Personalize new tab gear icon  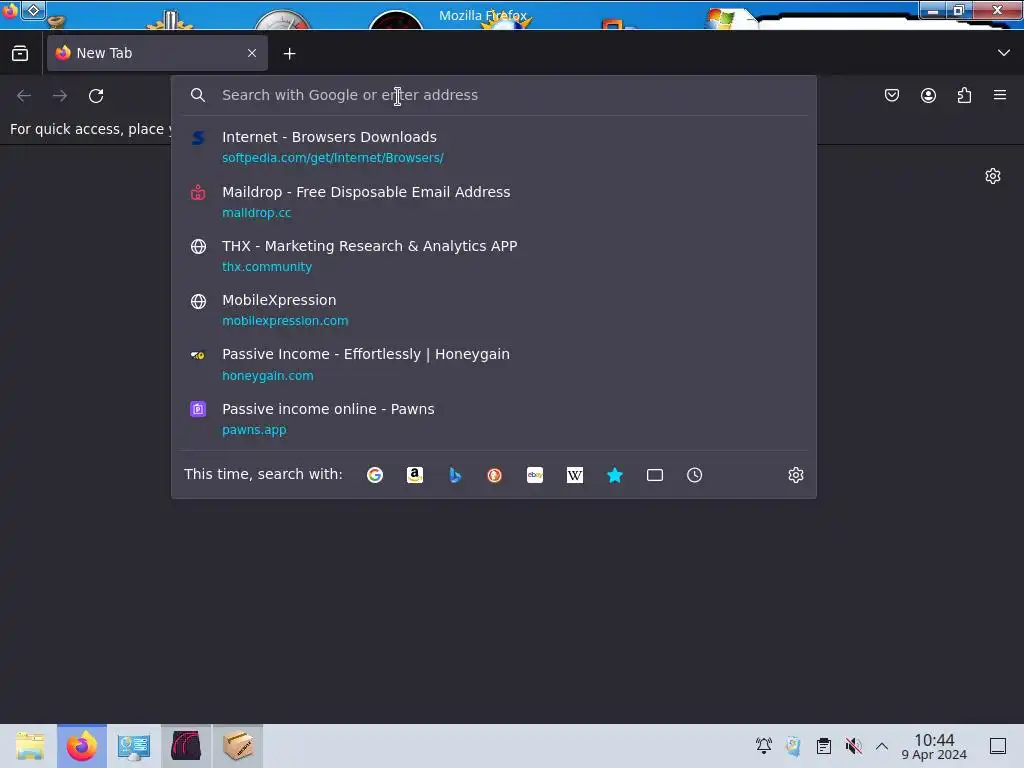pyautogui.click(x=993, y=176)
